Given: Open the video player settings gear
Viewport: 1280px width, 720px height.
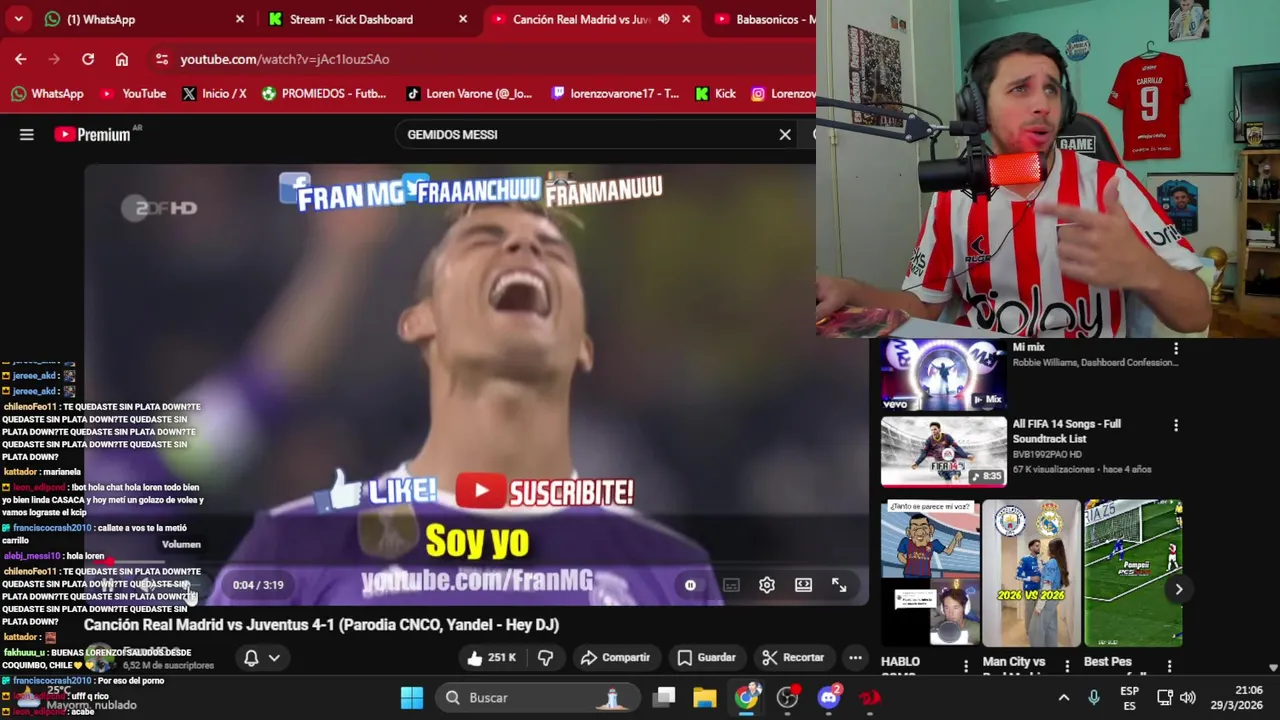Looking at the screenshot, I should [767, 585].
